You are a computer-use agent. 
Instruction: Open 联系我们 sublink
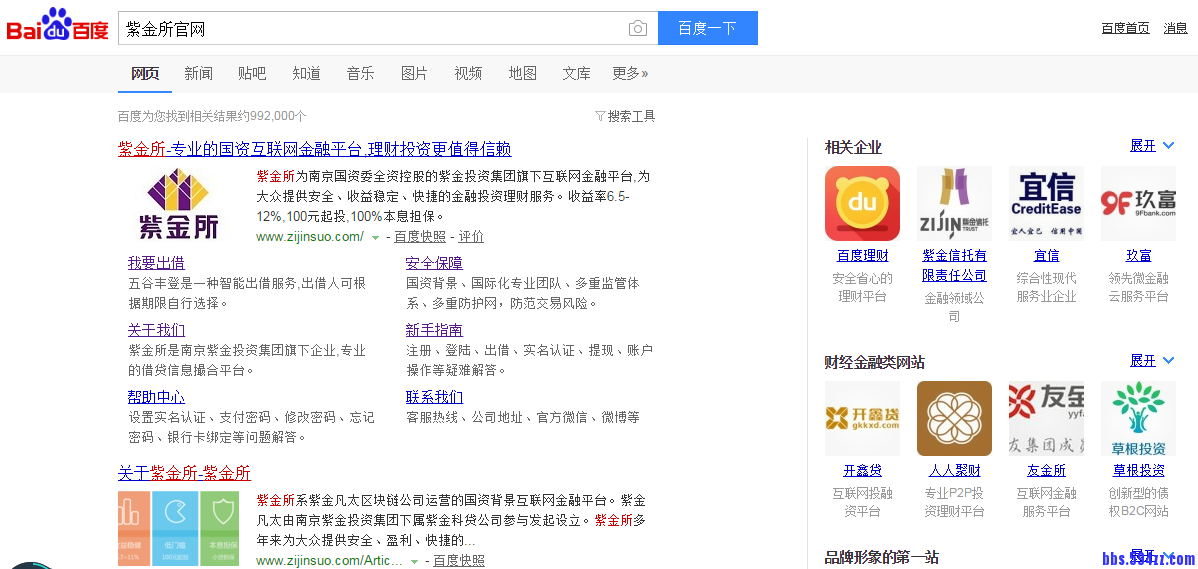point(434,397)
